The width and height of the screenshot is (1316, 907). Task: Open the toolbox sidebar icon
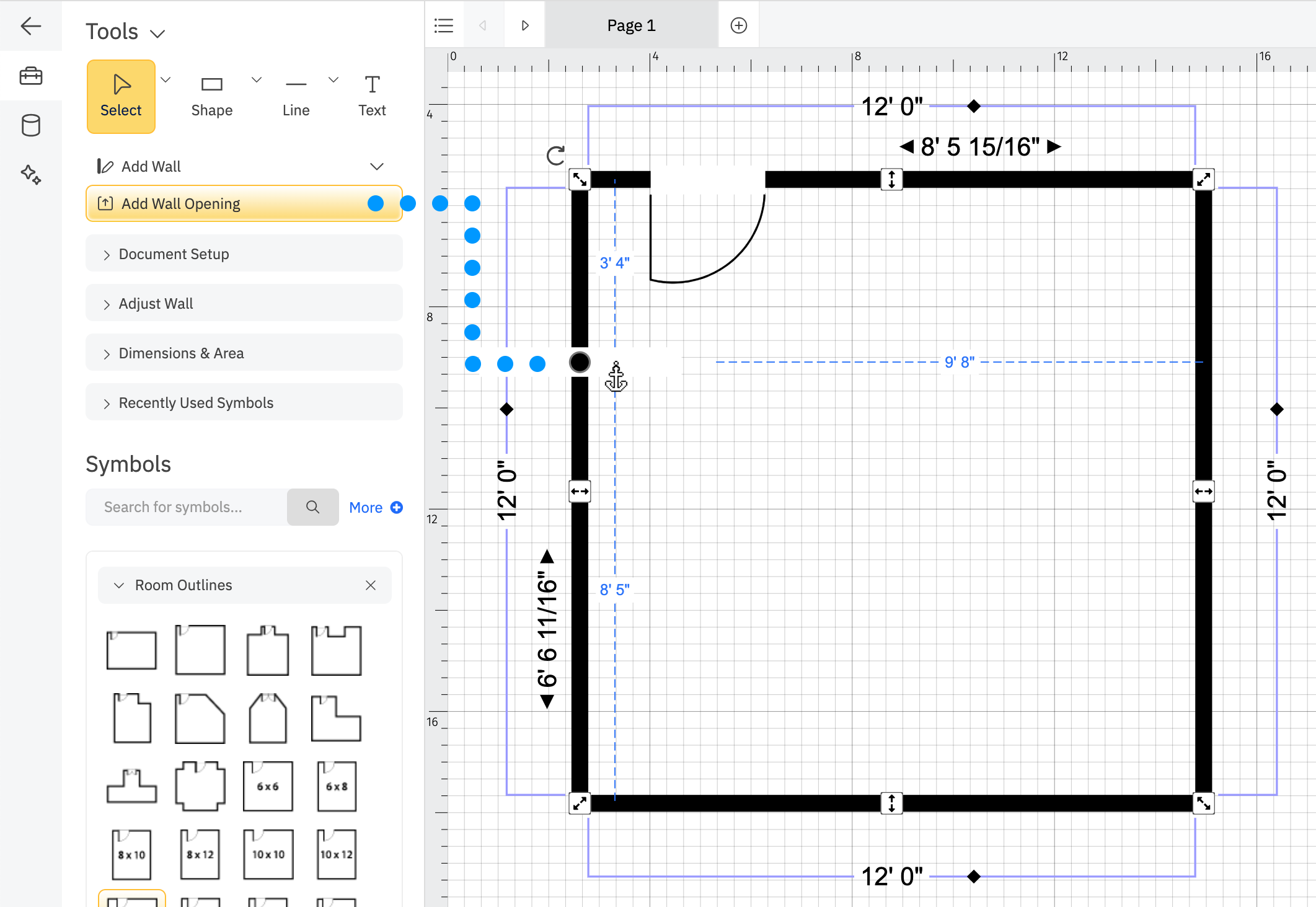click(x=30, y=76)
